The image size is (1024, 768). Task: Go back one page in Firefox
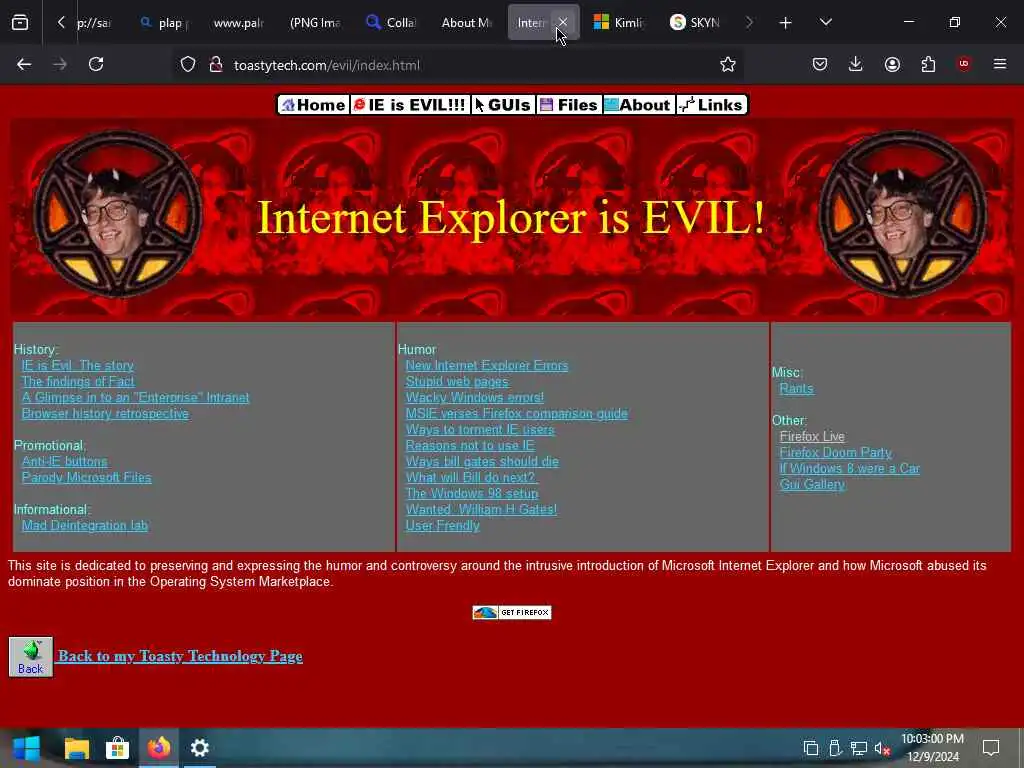(24, 64)
